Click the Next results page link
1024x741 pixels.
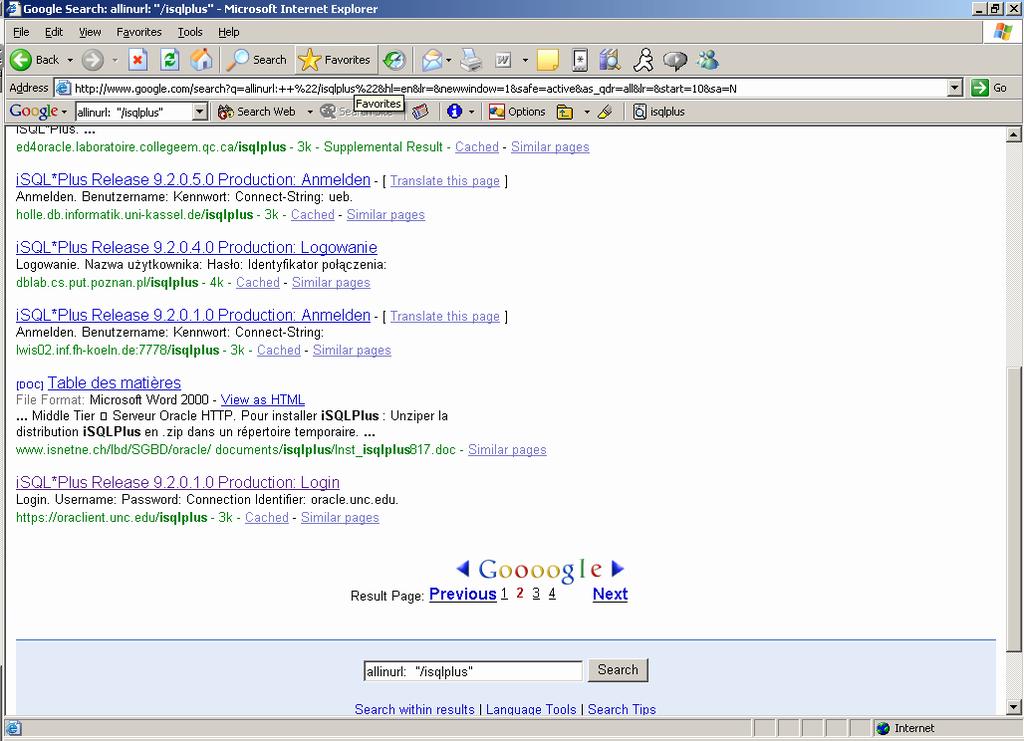(610, 594)
